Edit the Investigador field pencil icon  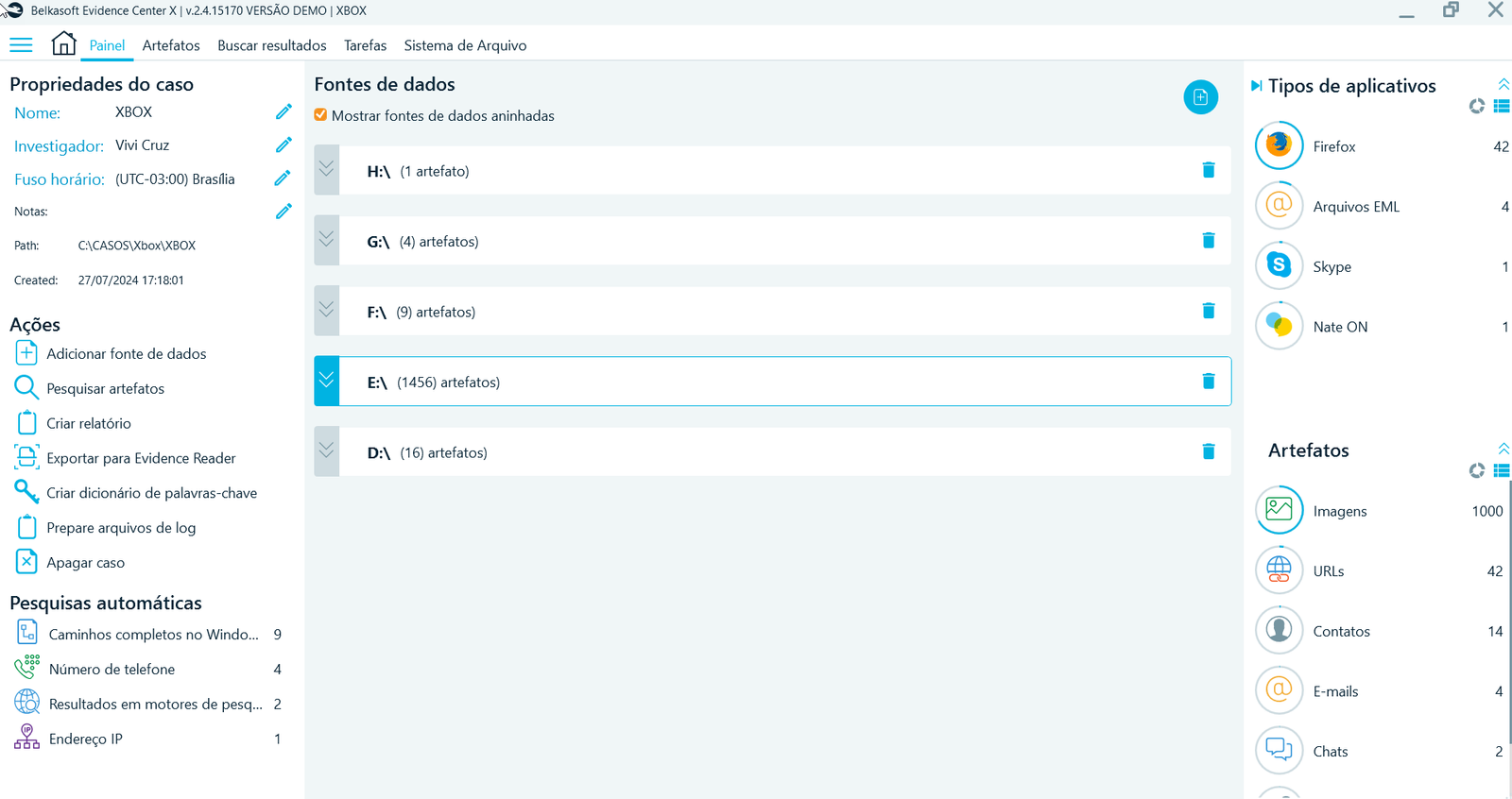[x=283, y=144]
